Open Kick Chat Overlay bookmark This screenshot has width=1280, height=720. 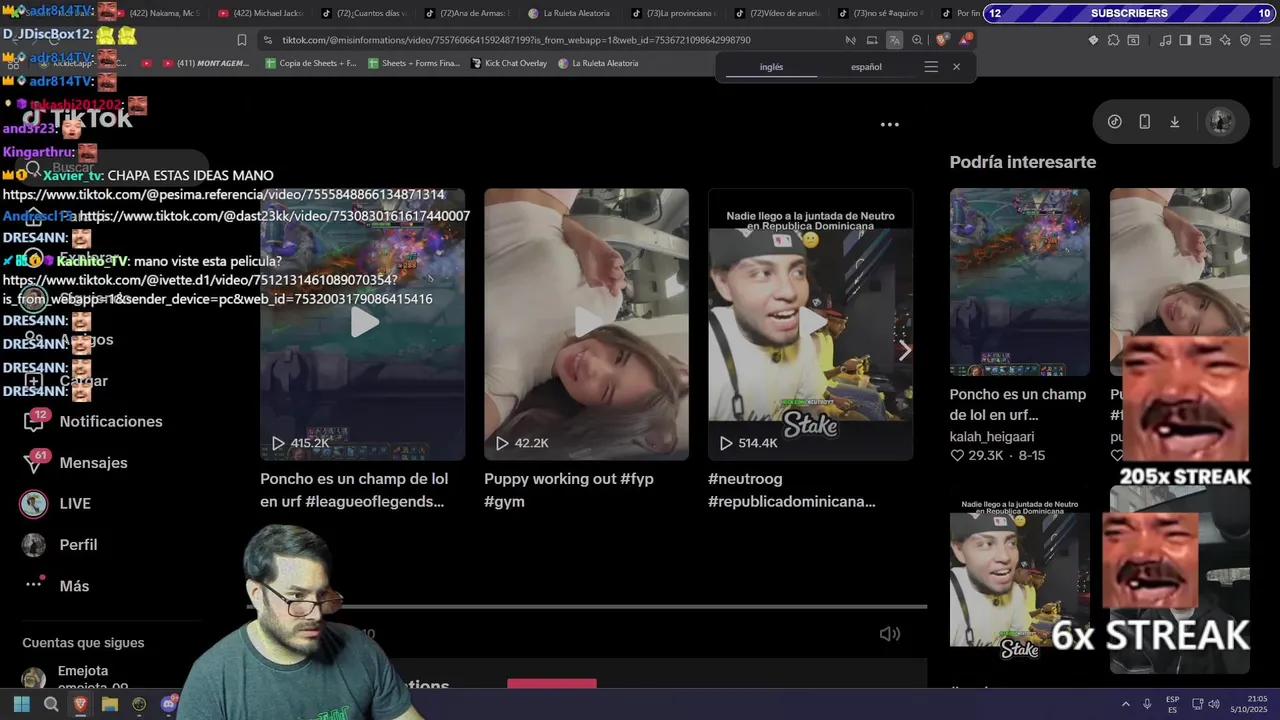click(508, 63)
